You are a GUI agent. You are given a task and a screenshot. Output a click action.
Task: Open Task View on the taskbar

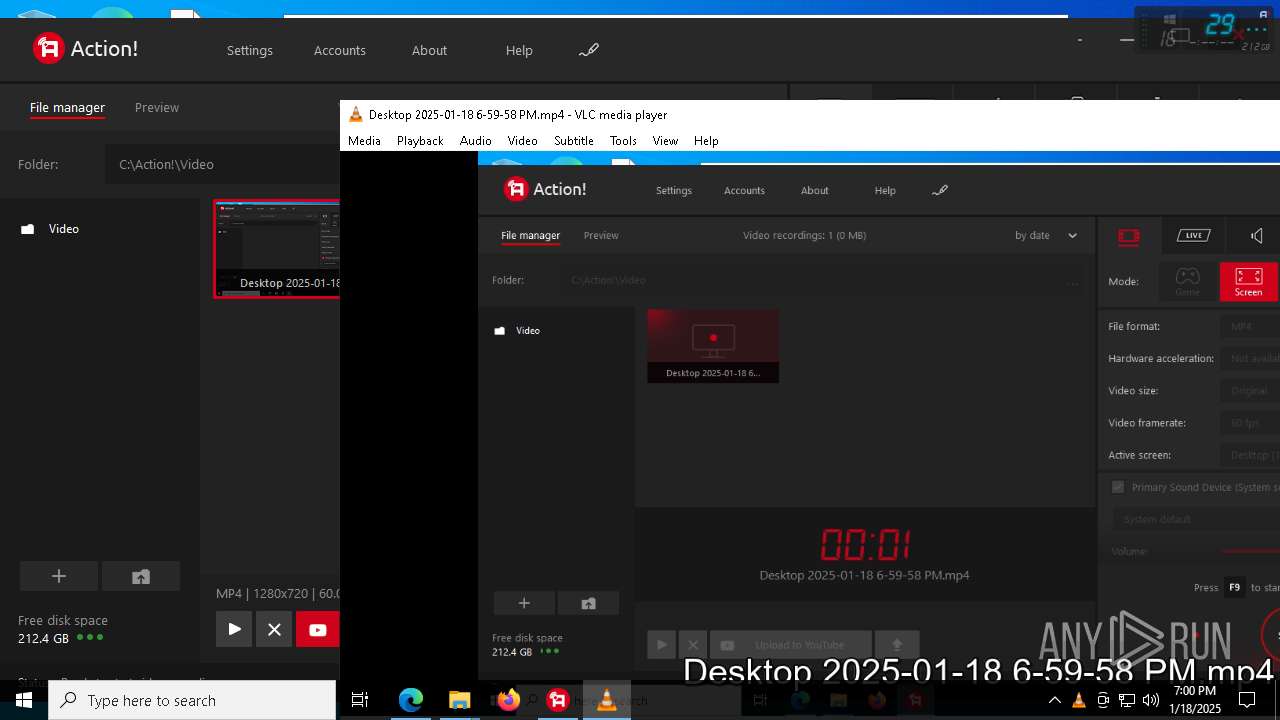(360, 700)
